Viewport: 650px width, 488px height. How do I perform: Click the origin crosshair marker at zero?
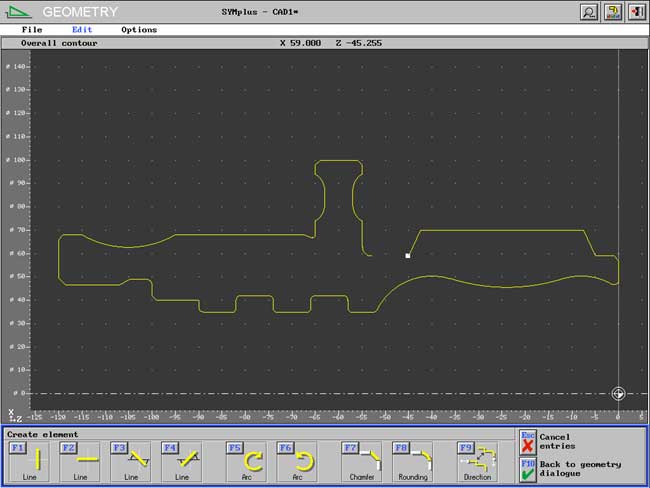(x=618, y=394)
